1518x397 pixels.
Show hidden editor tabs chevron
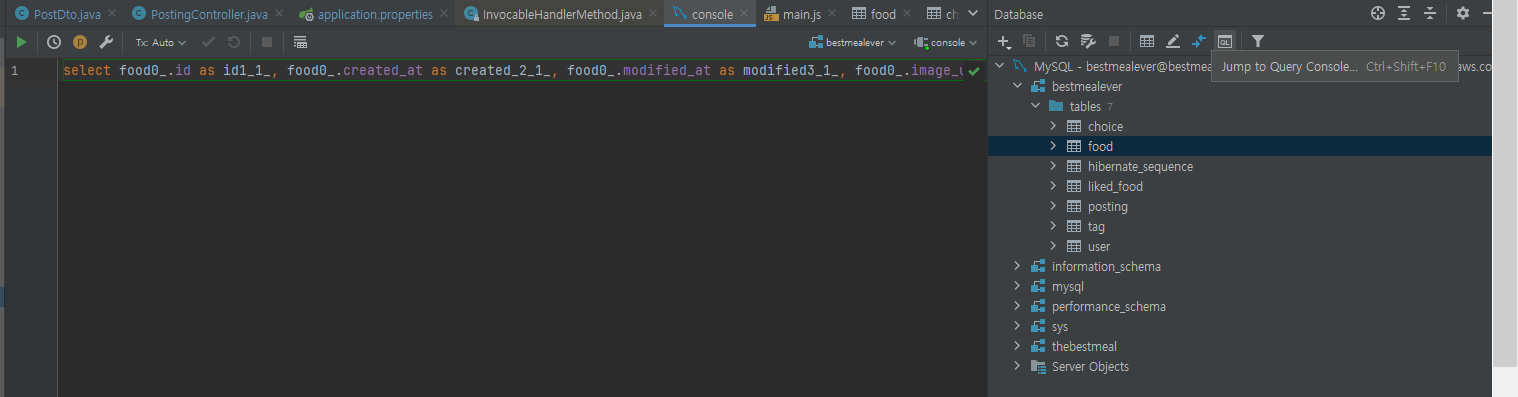pyautogui.click(x=972, y=13)
